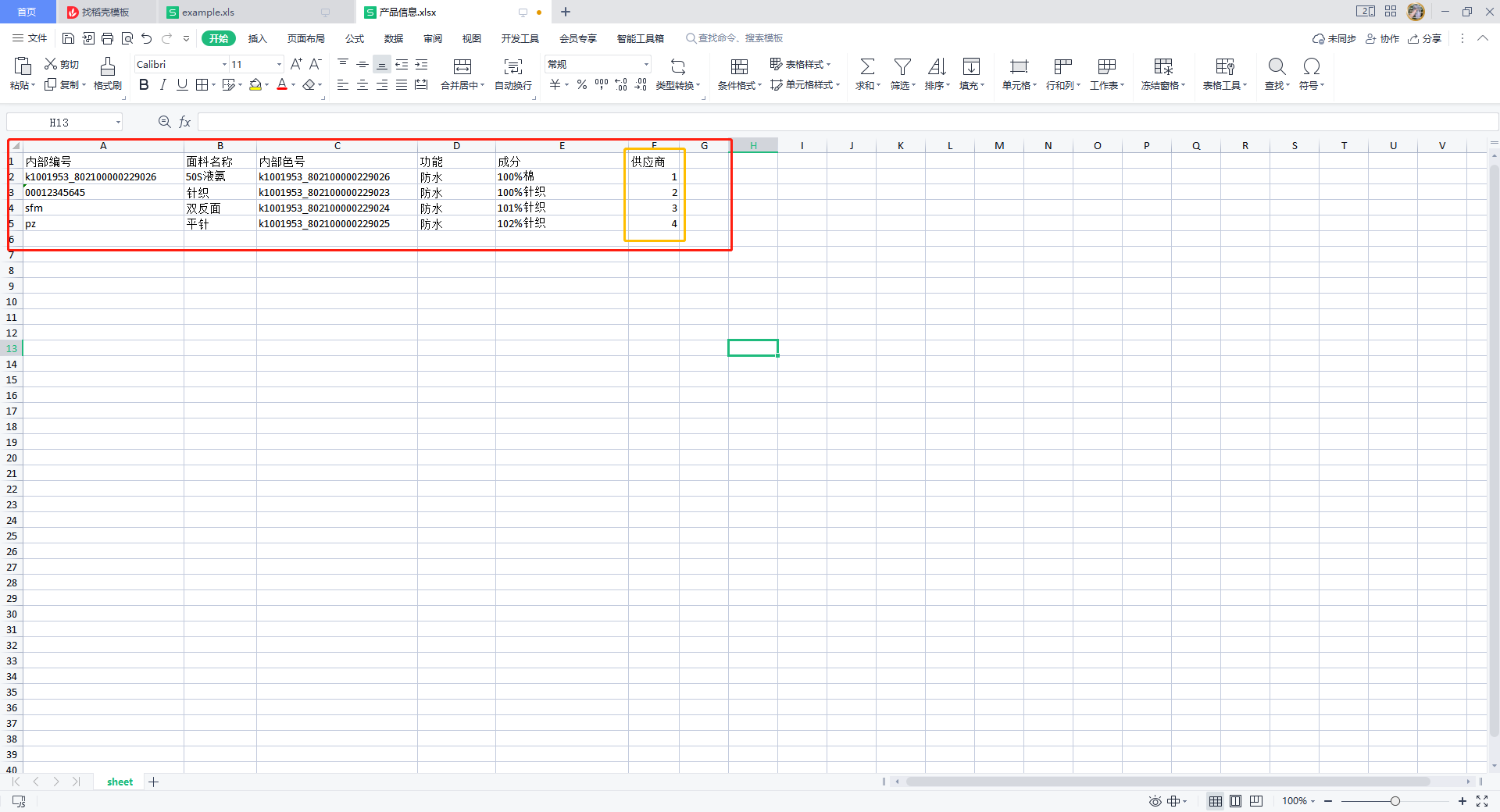
Task: Click the Freeze Panes (冻结窗格) icon
Action: (1163, 67)
